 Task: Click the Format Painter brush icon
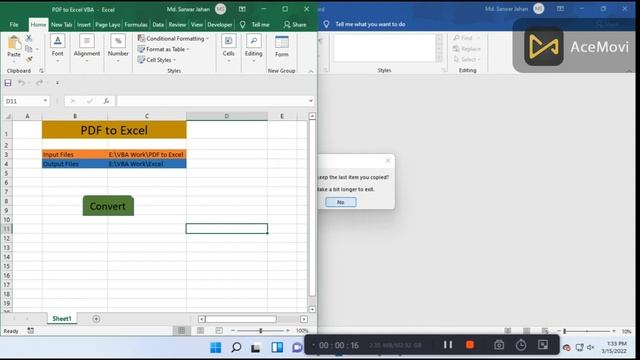pos(29,60)
